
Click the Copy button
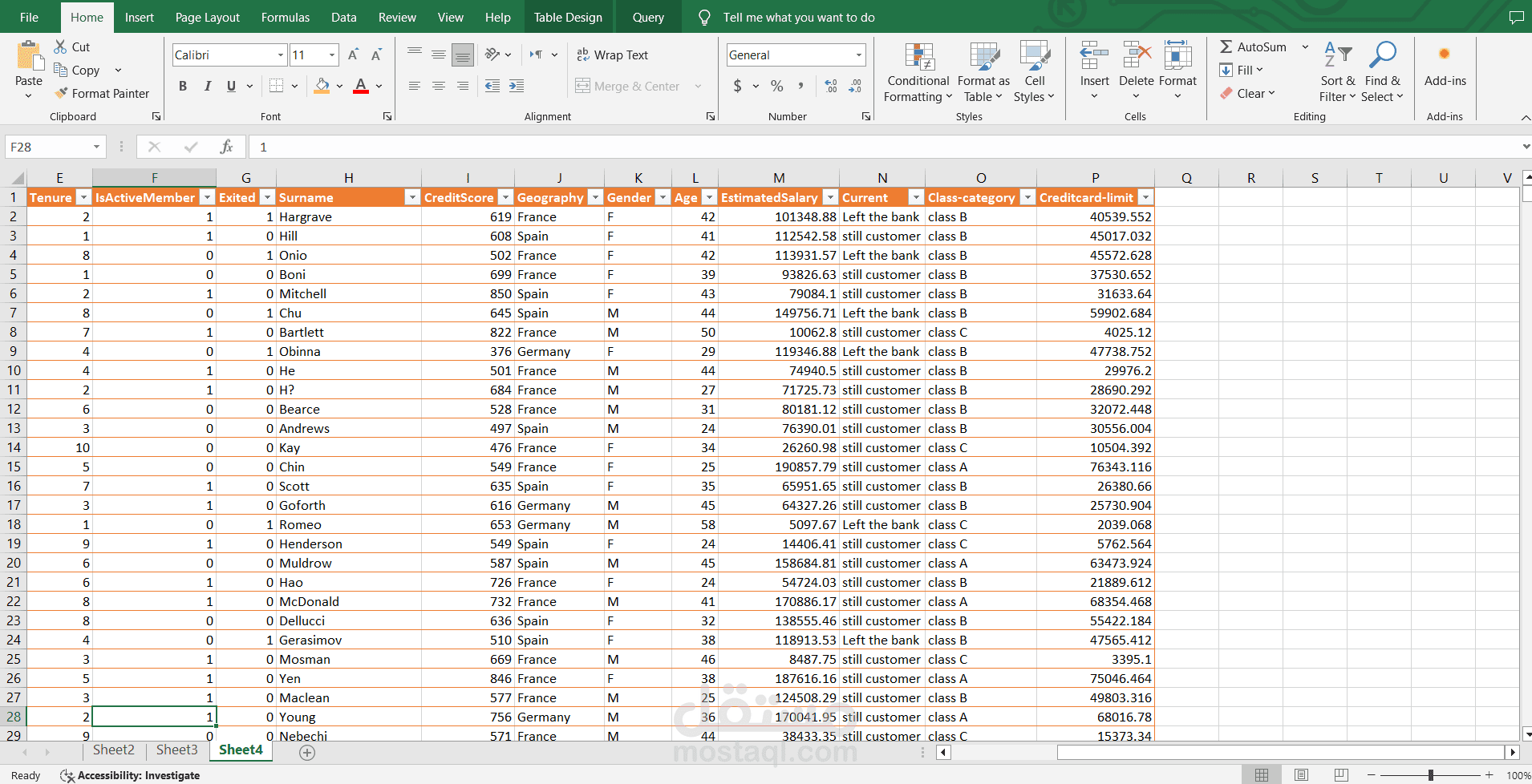77,70
